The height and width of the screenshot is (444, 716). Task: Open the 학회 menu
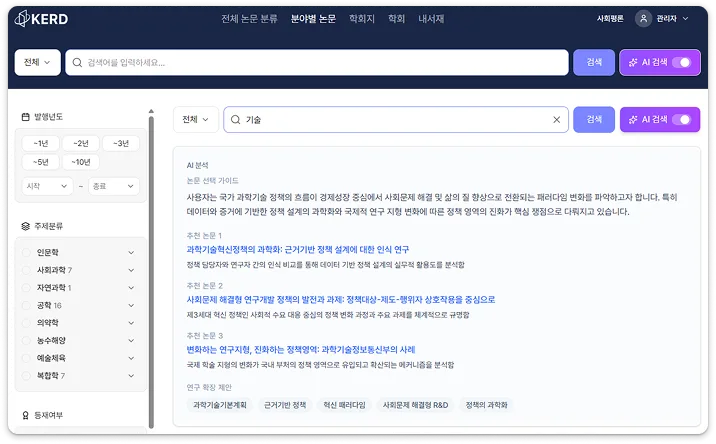coord(396,19)
